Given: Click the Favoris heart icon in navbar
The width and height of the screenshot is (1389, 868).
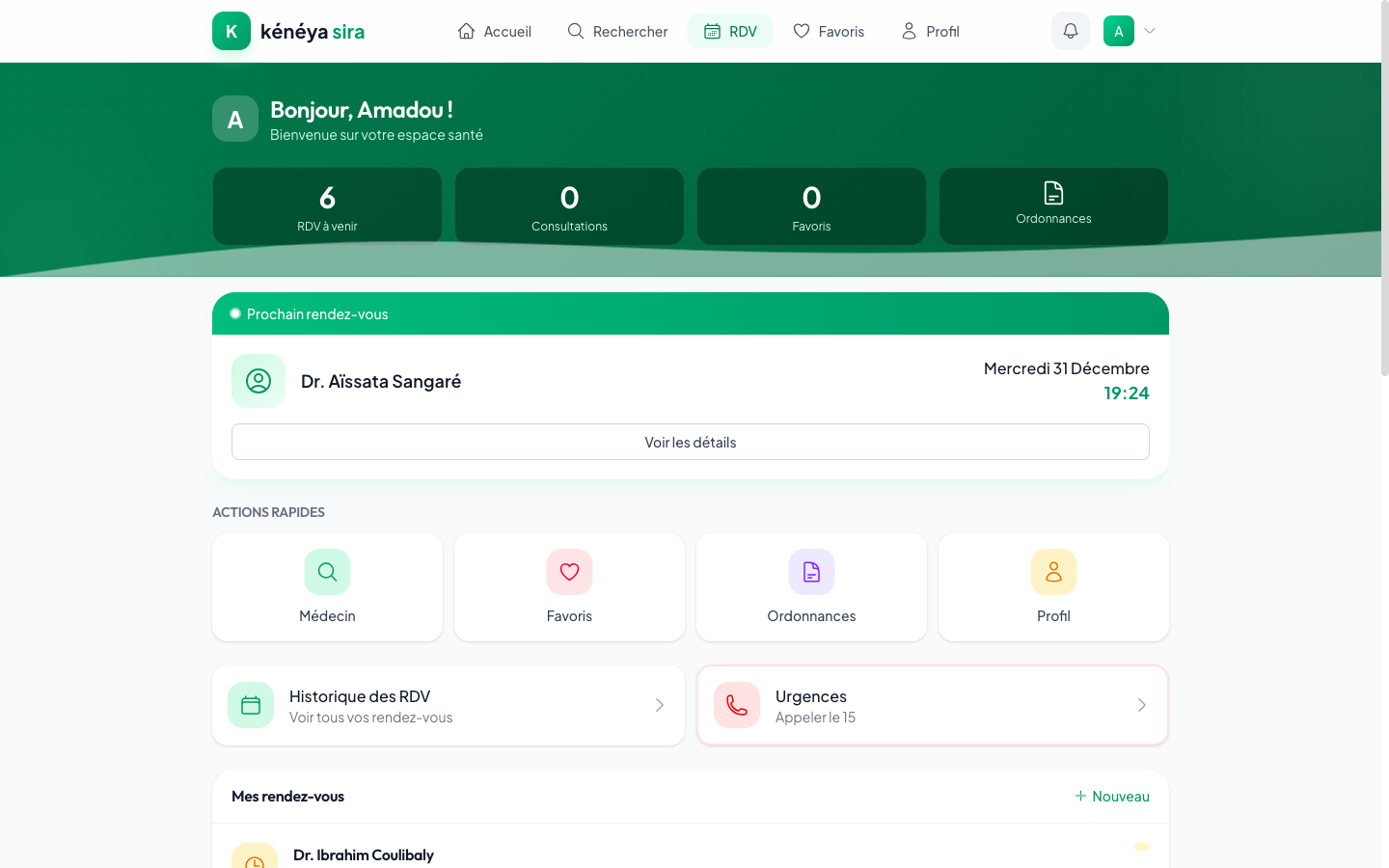Looking at the screenshot, I should pyautogui.click(x=802, y=31).
